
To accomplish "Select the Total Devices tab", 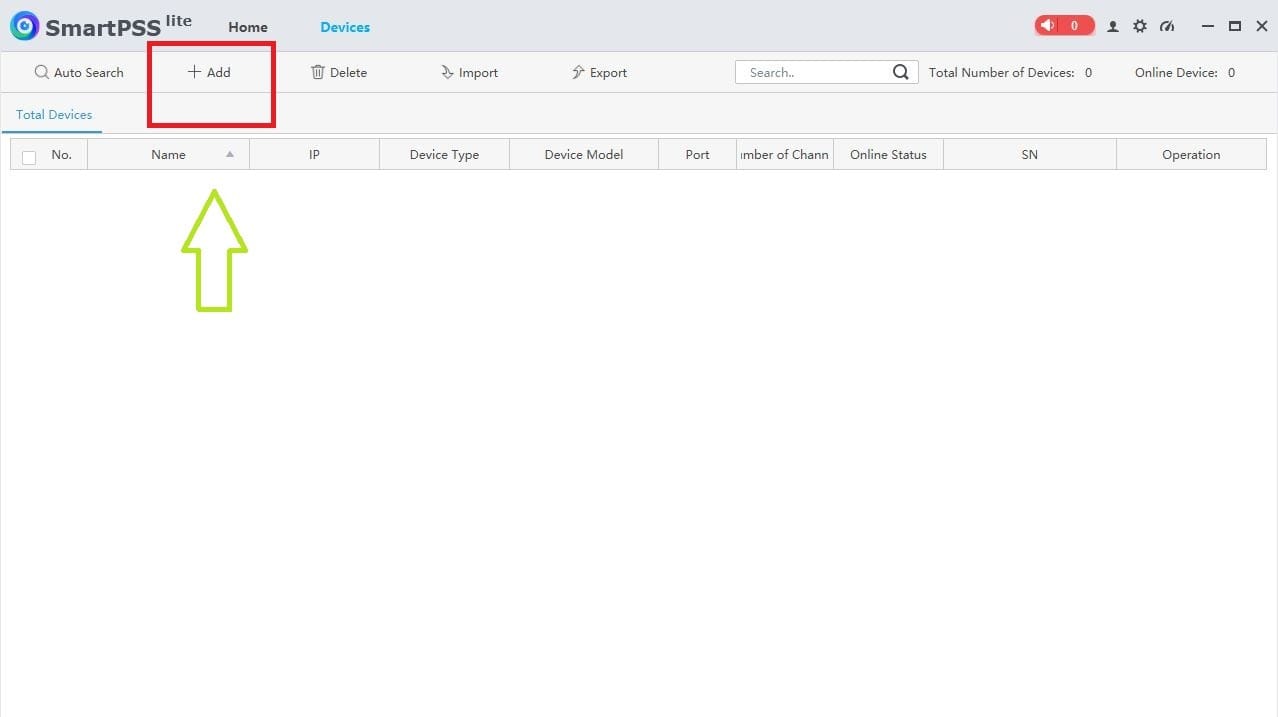I will [x=52, y=114].
